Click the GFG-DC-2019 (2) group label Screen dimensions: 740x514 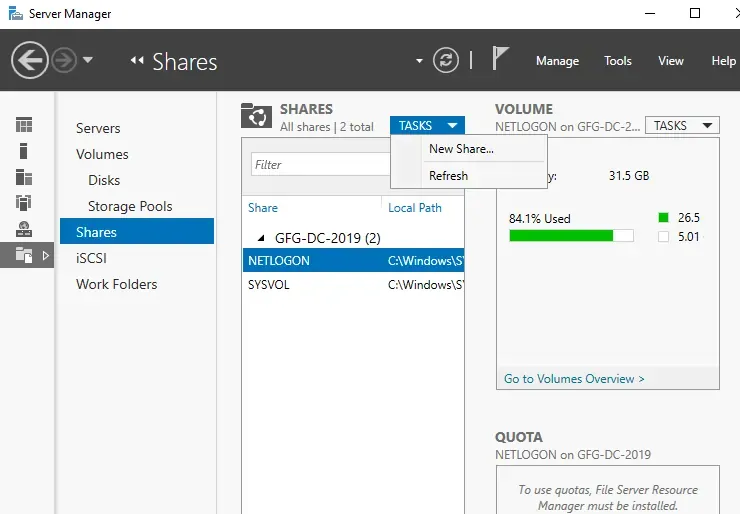(x=328, y=238)
